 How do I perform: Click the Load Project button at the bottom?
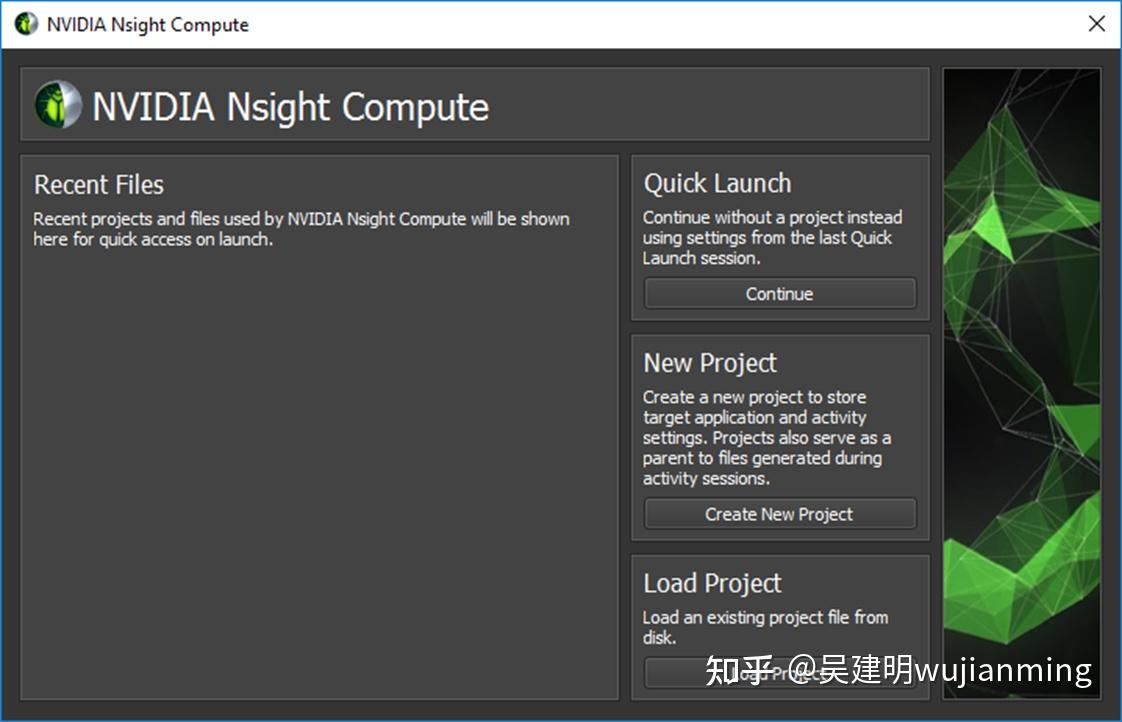[x=779, y=673]
